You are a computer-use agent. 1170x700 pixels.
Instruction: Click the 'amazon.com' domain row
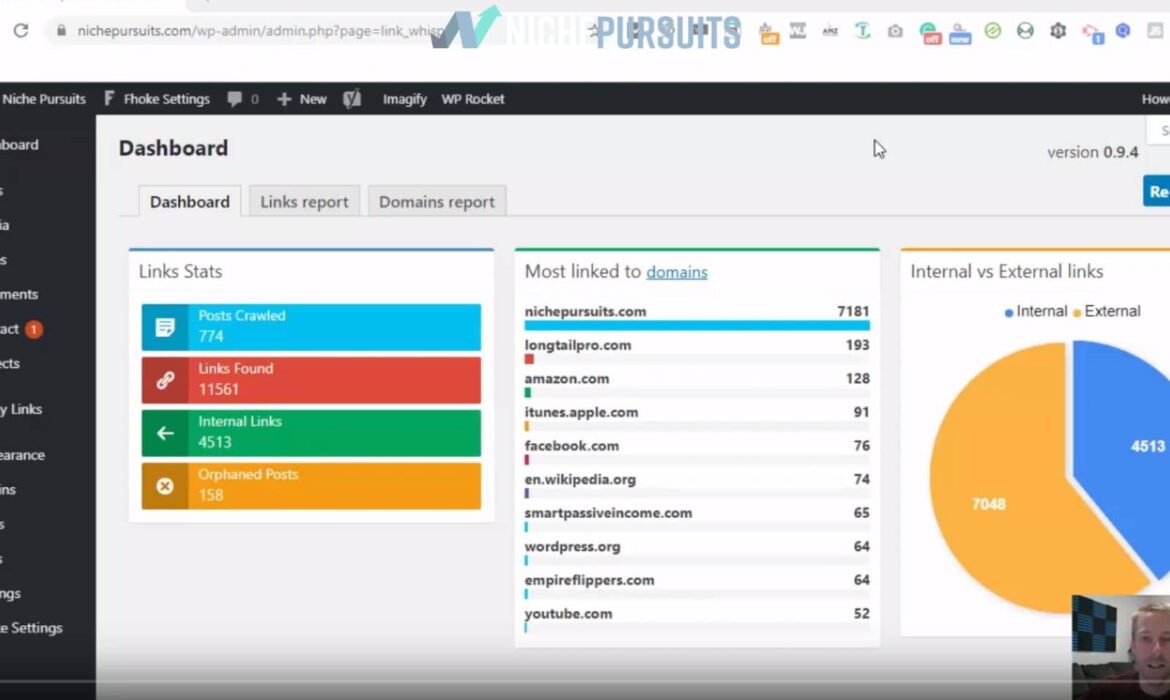[x=697, y=384]
